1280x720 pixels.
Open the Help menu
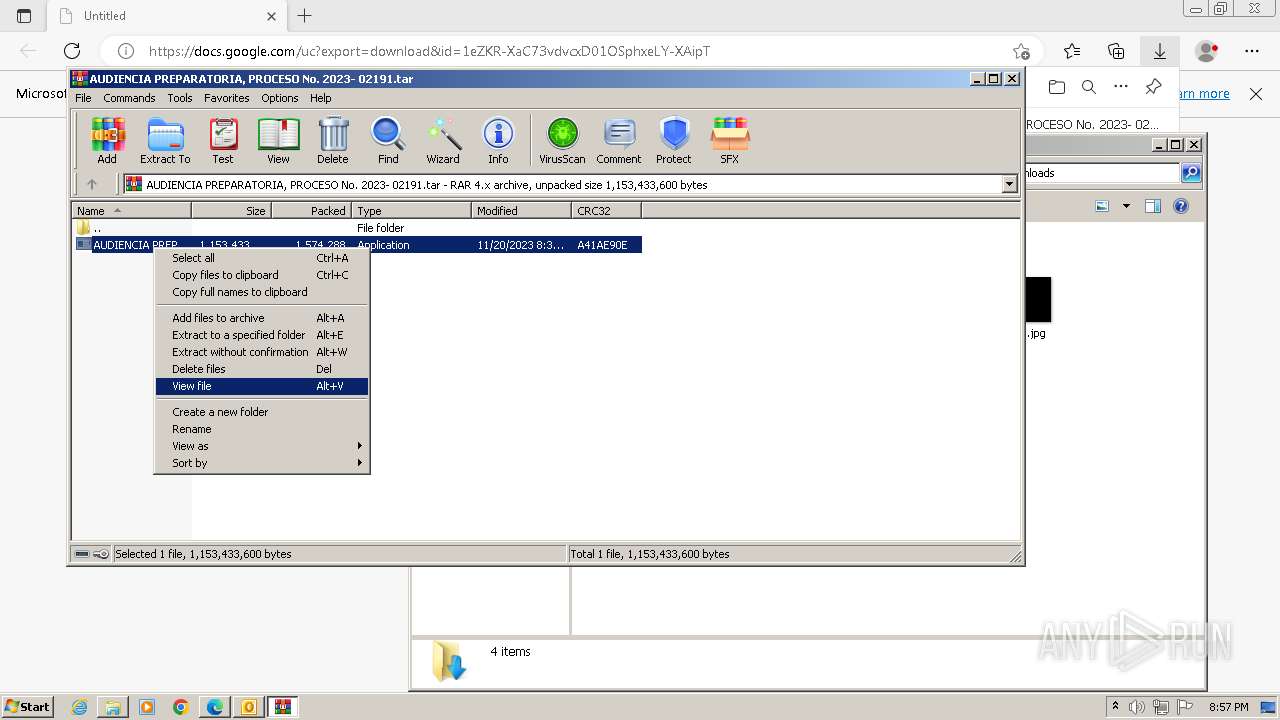320,98
